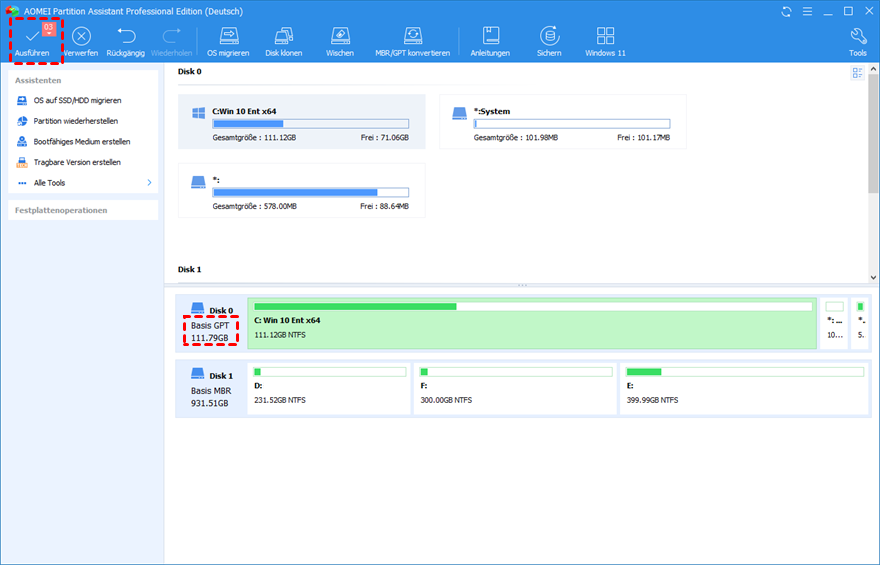Click the scroll-up arrow of upper pane

click(x=873, y=69)
